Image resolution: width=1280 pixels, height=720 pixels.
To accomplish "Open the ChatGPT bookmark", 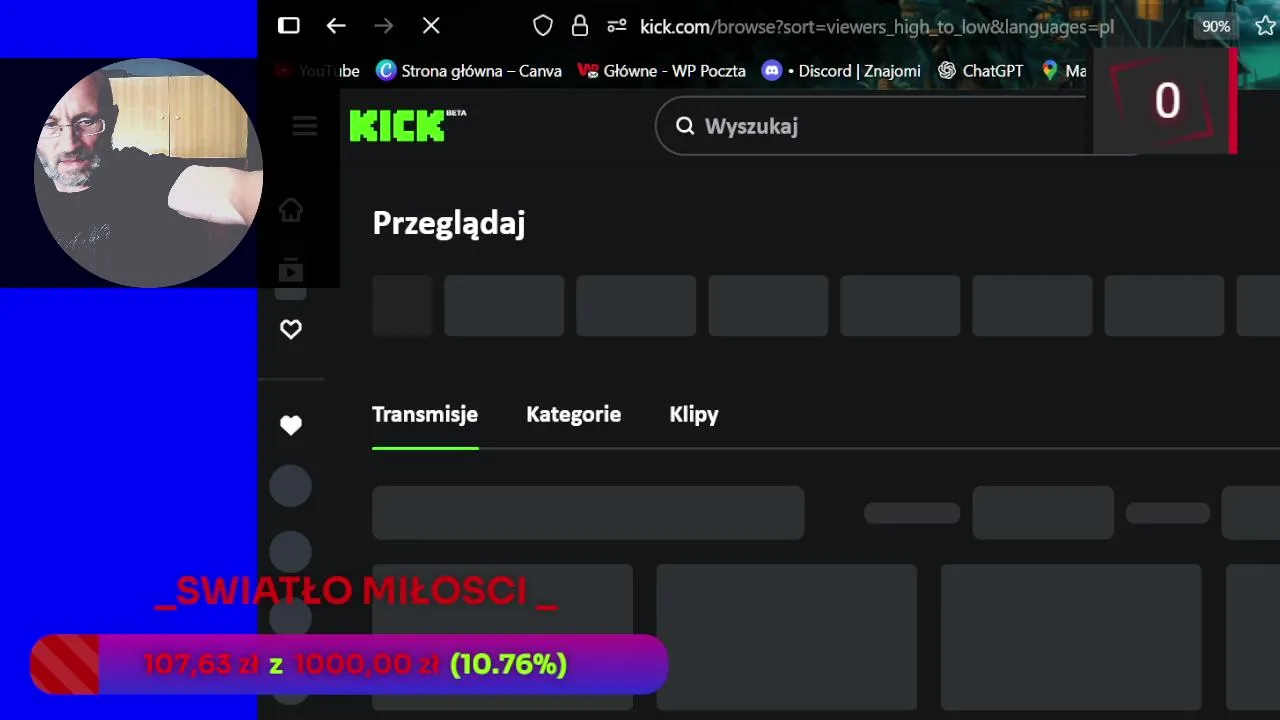I will pyautogui.click(x=981, y=71).
